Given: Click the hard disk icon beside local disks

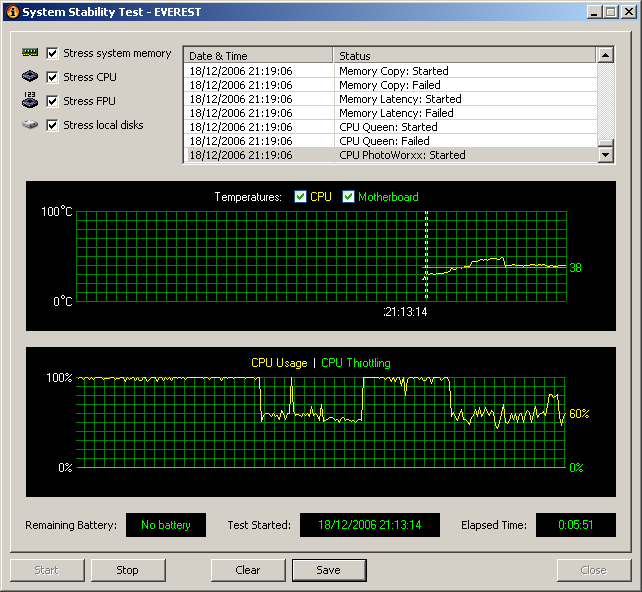Looking at the screenshot, I should 30,124.
